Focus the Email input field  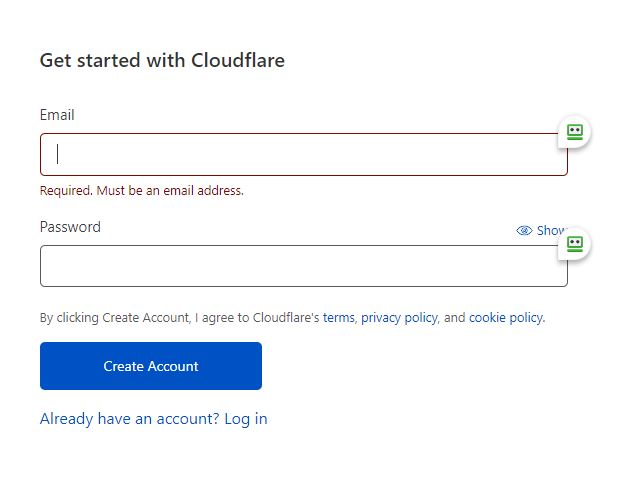tap(304, 154)
